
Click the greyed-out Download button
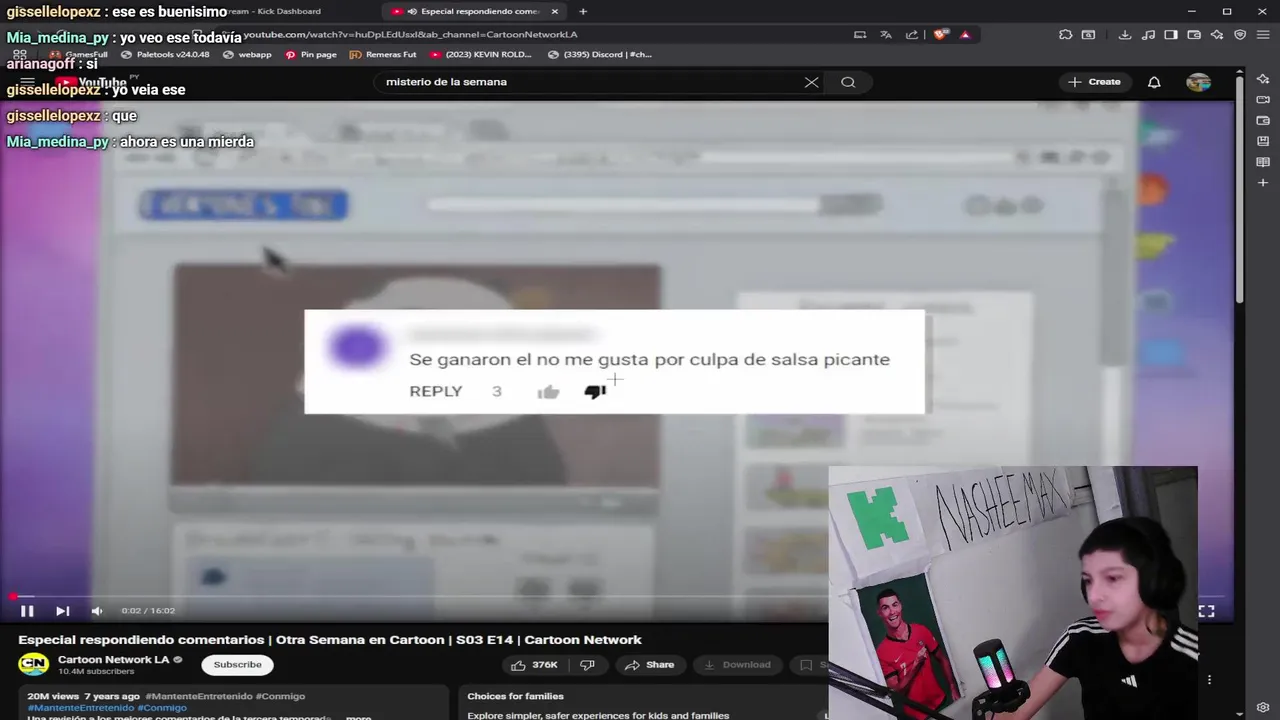737,665
